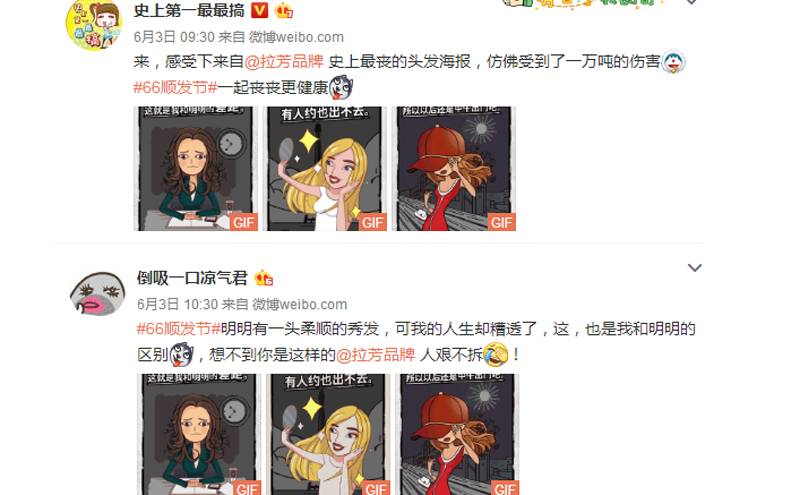Open blonde girl GIF in first post

324,169
